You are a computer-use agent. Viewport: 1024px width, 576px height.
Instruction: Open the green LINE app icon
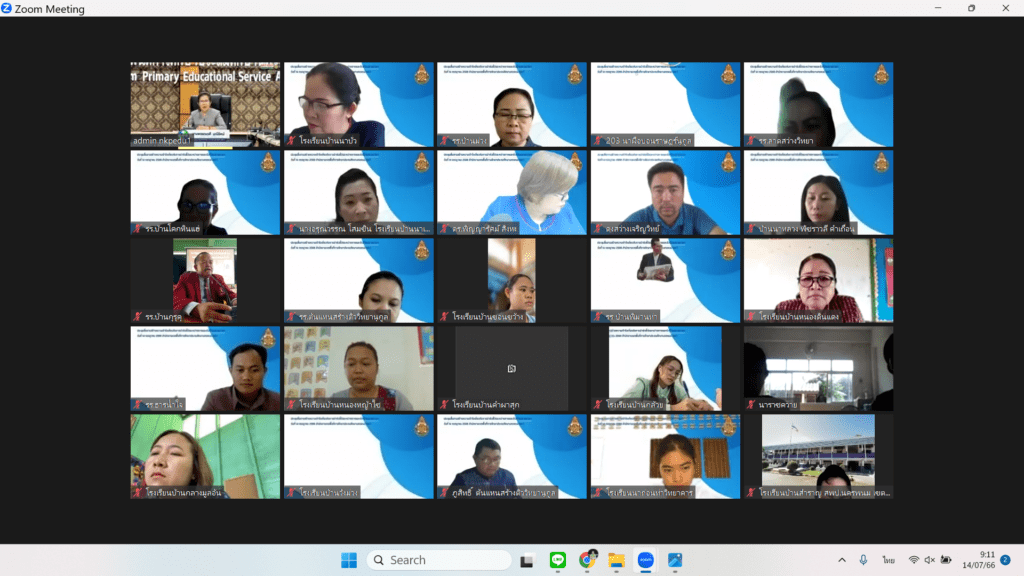coord(558,560)
